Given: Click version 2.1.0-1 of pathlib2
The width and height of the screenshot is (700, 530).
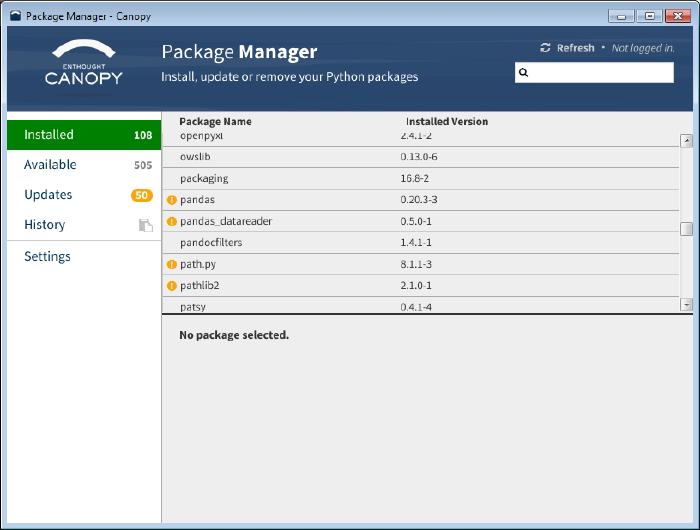Looking at the screenshot, I should point(416,285).
